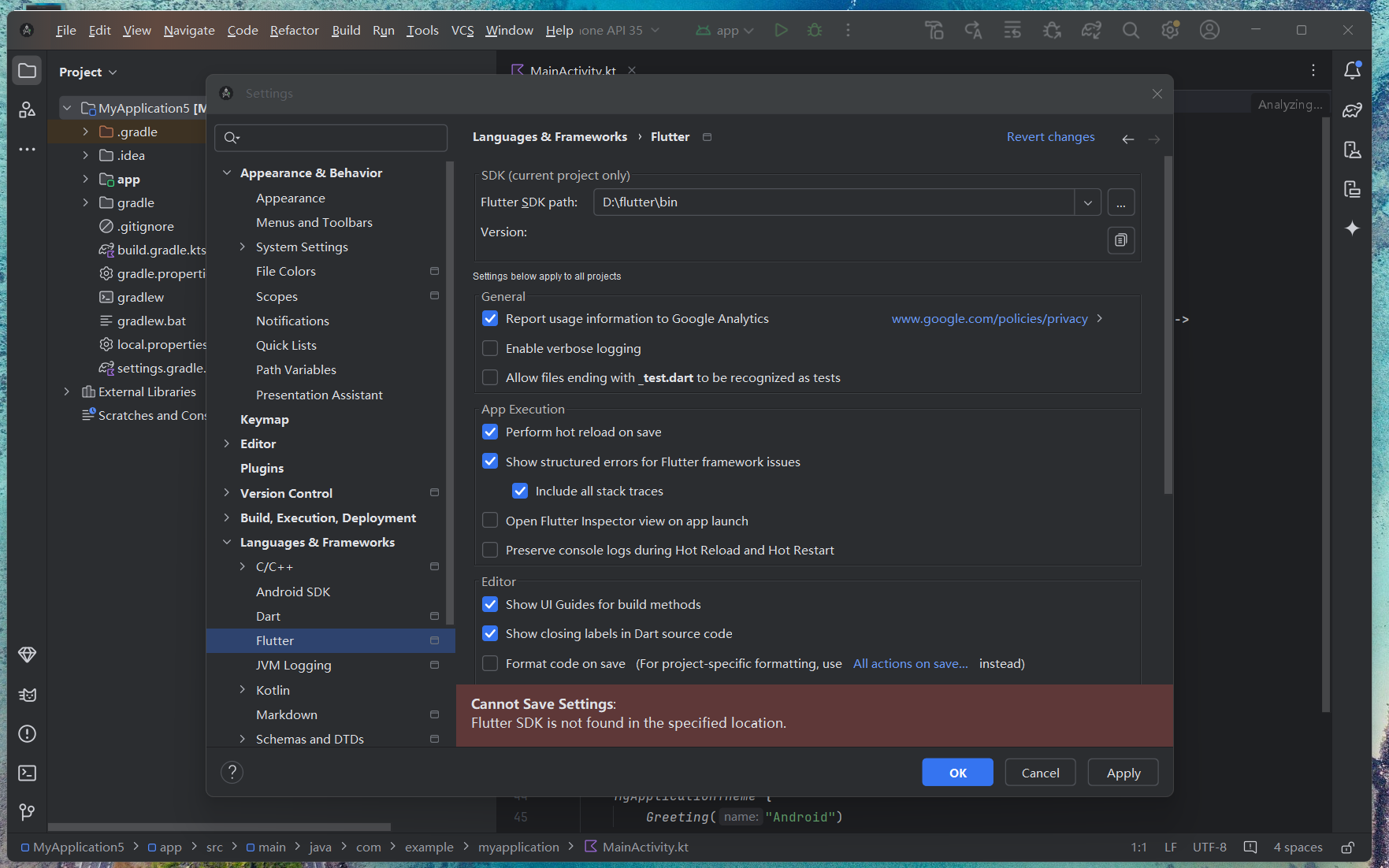Open the Project tool window folder icon
1389x868 pixels.
tap(28, 71)
